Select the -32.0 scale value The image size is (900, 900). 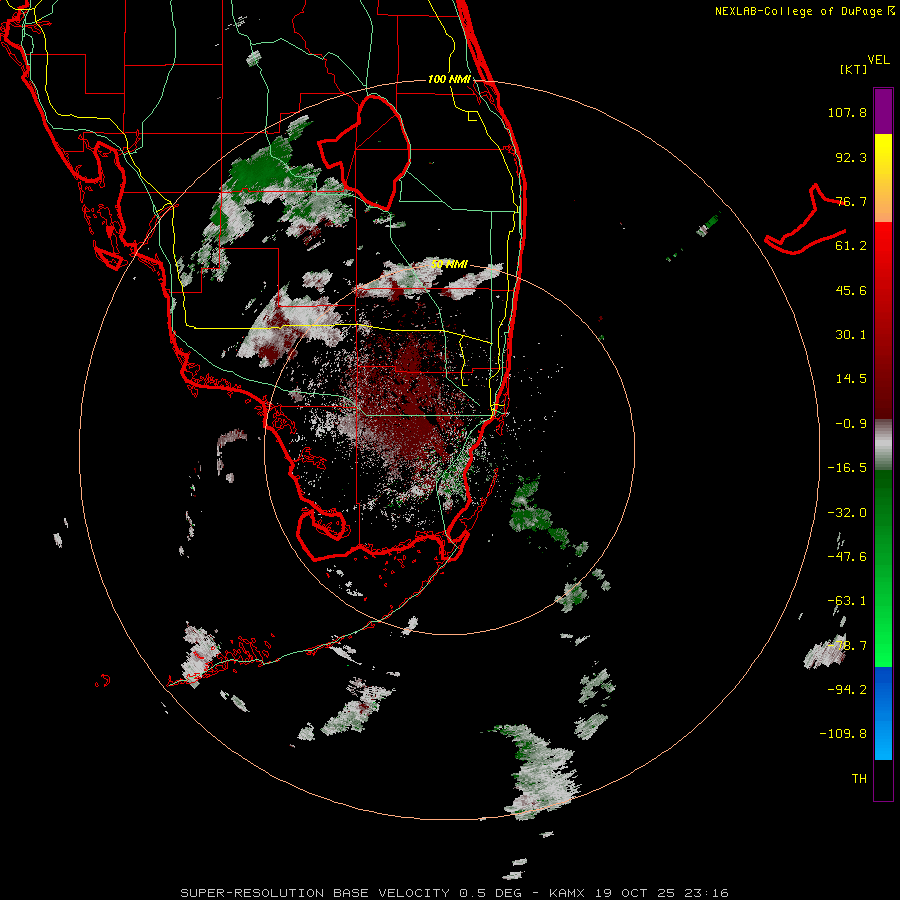point(847,513)
